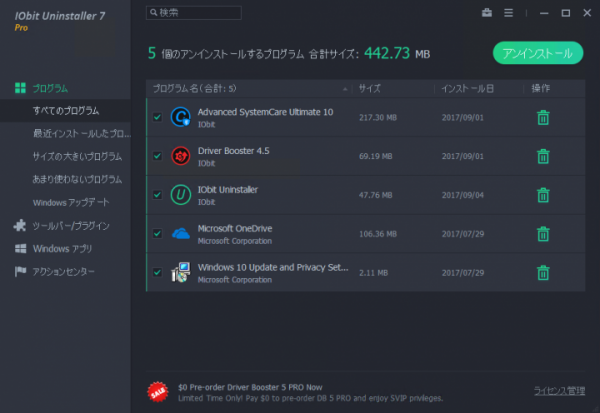600x413 pixels.
Task: Uncheck the Driver Booster 4.5 checkbox
Action: point(157,156)
